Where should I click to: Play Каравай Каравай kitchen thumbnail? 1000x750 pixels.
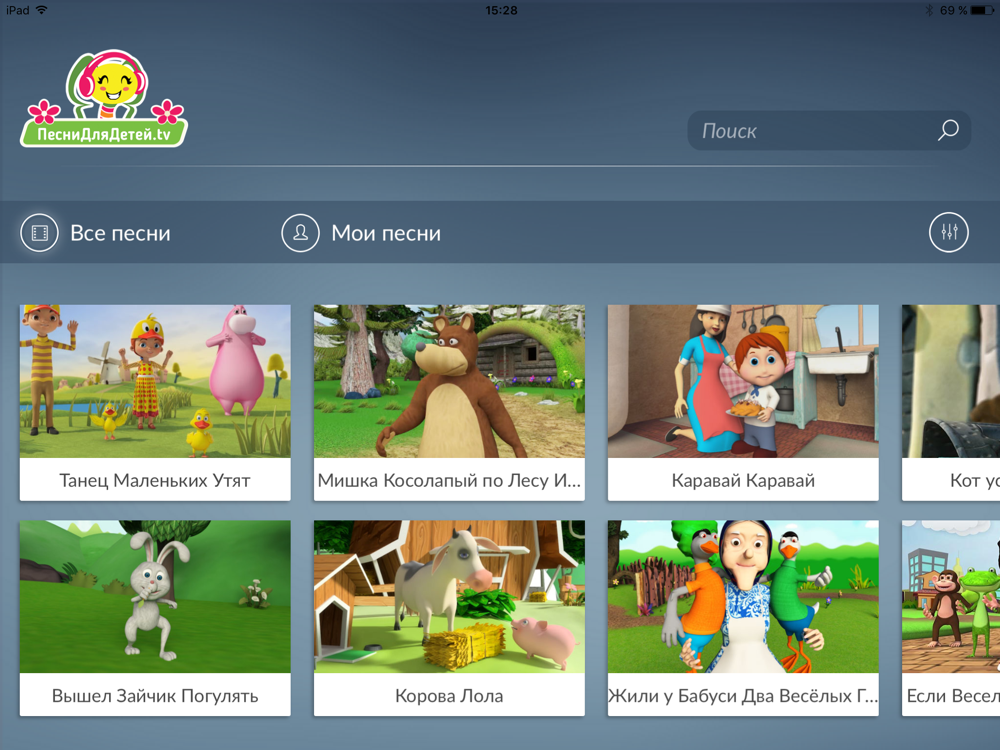click(x=743, y=381)
